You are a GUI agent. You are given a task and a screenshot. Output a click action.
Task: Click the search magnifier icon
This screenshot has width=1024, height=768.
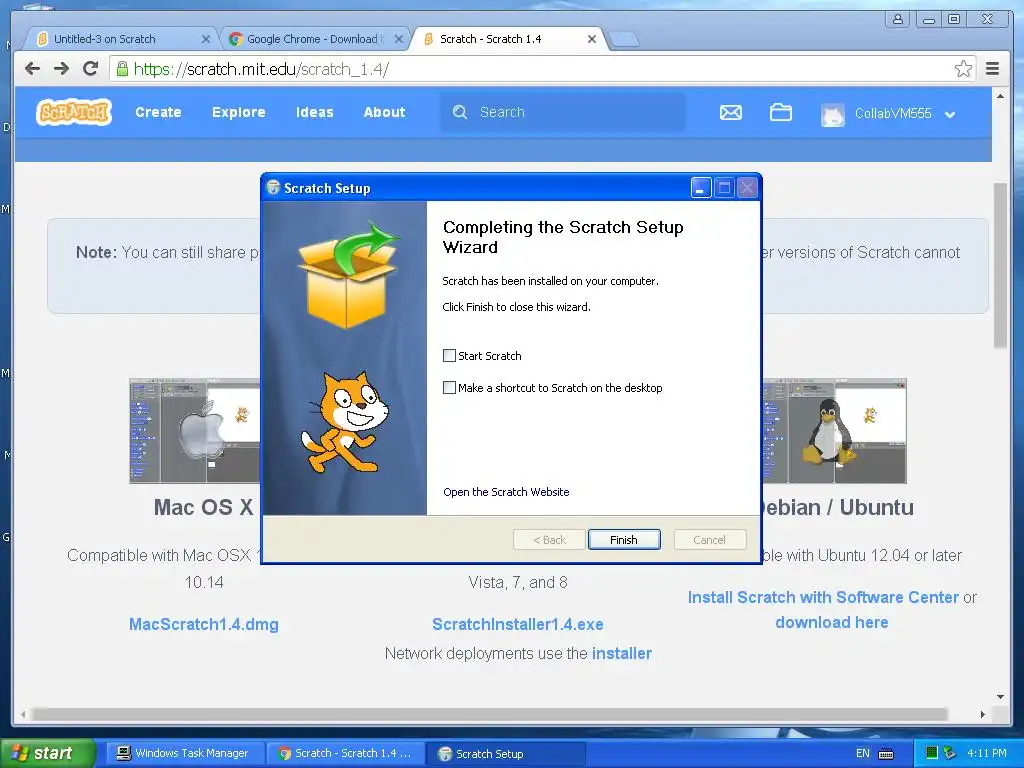point(460,112)
